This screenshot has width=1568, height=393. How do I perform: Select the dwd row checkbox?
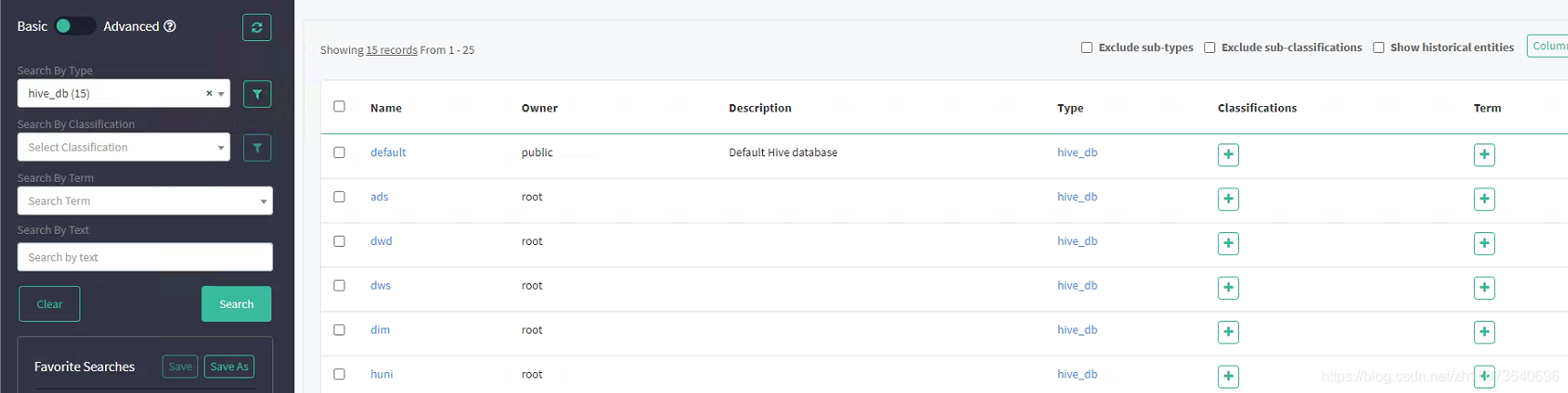point(339,241)
